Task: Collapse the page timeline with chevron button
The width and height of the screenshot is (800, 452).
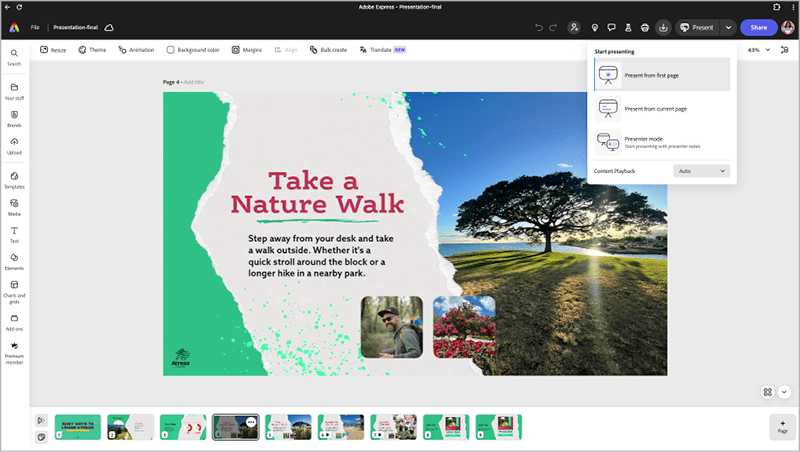Action: [784, 392]
